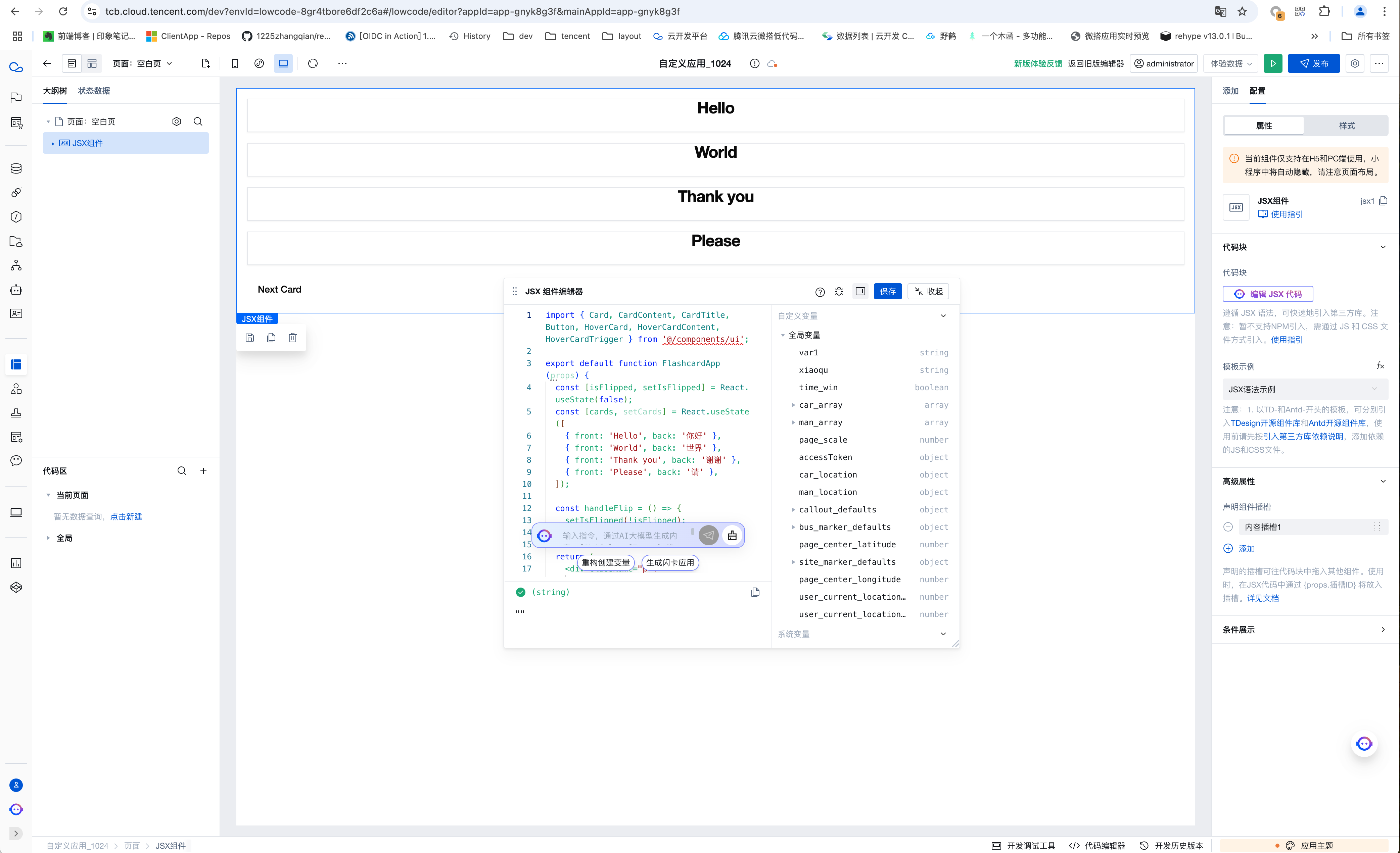Select the 属性 segment
This screenshot has height=853, width=1400.
[1264, 126]
